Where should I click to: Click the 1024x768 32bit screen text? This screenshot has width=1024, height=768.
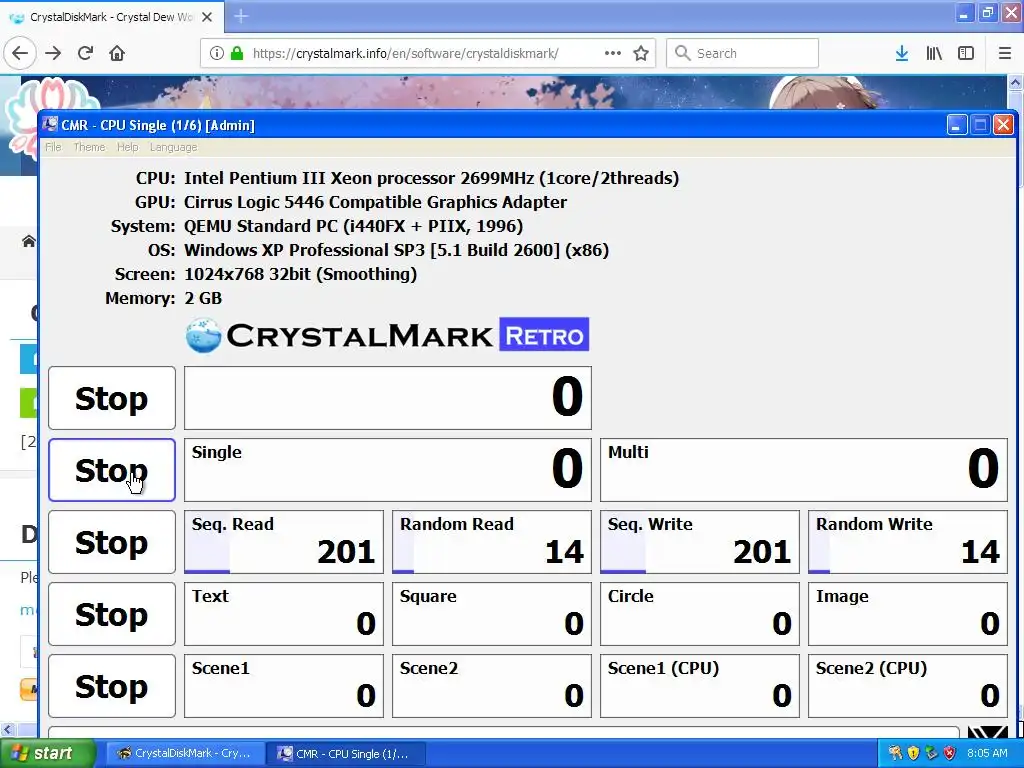(300, 274)
